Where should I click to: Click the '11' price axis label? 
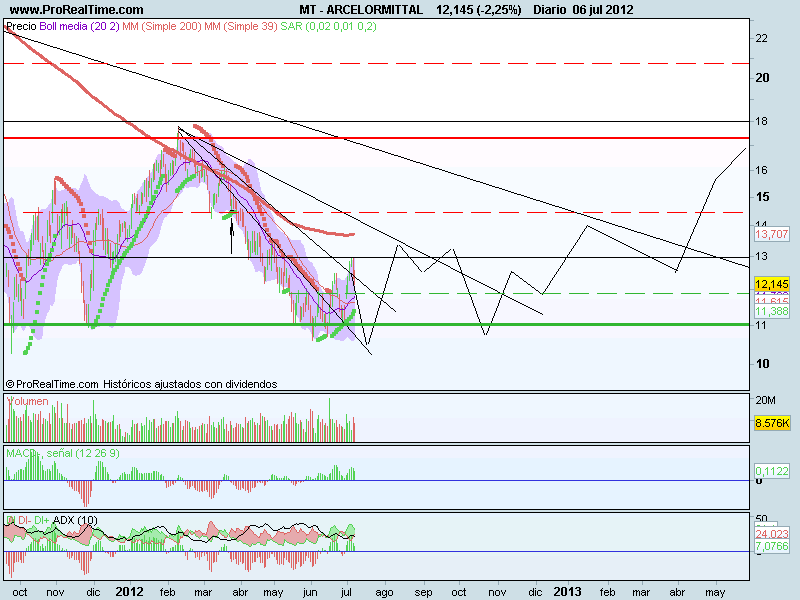[761, 325]
